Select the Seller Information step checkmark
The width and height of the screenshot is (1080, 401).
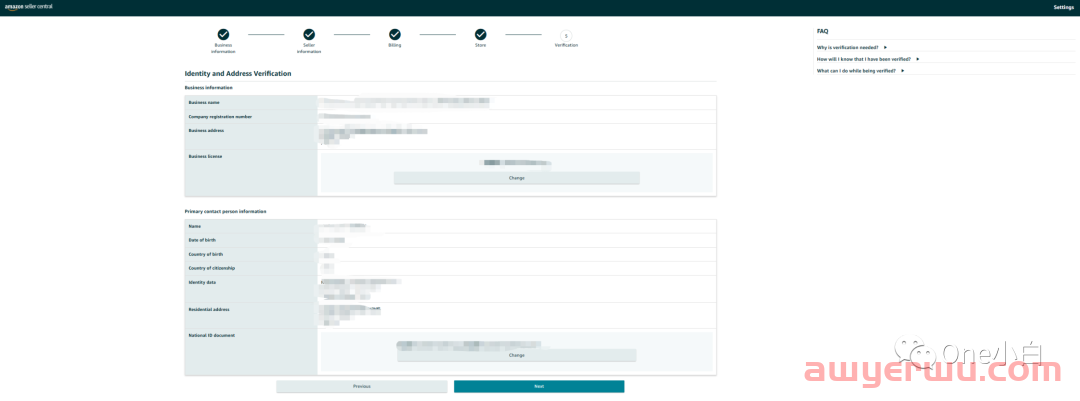(x=309, y=35)
